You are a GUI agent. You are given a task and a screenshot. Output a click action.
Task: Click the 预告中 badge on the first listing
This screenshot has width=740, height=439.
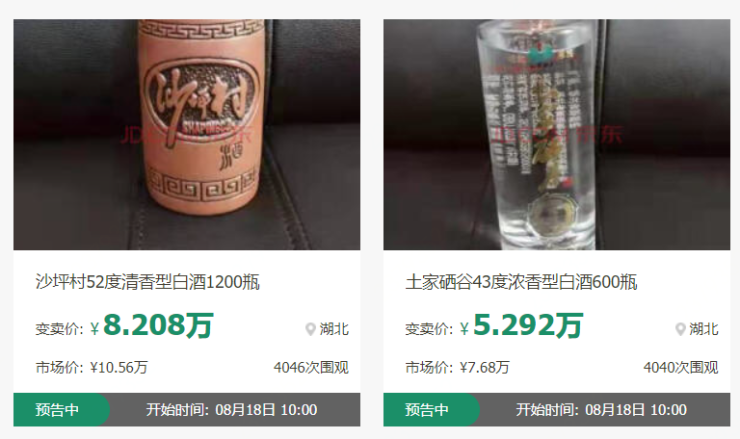pyautogui.click(x=58, y=410)
